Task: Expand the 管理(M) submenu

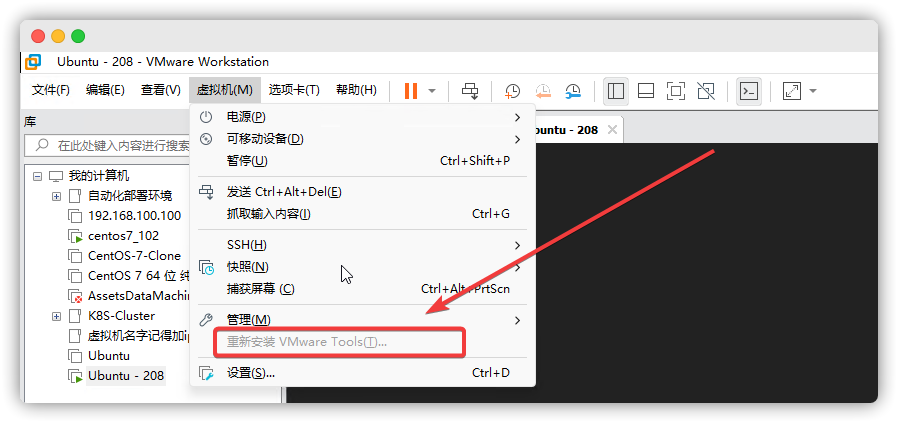Action: point(363,319)
